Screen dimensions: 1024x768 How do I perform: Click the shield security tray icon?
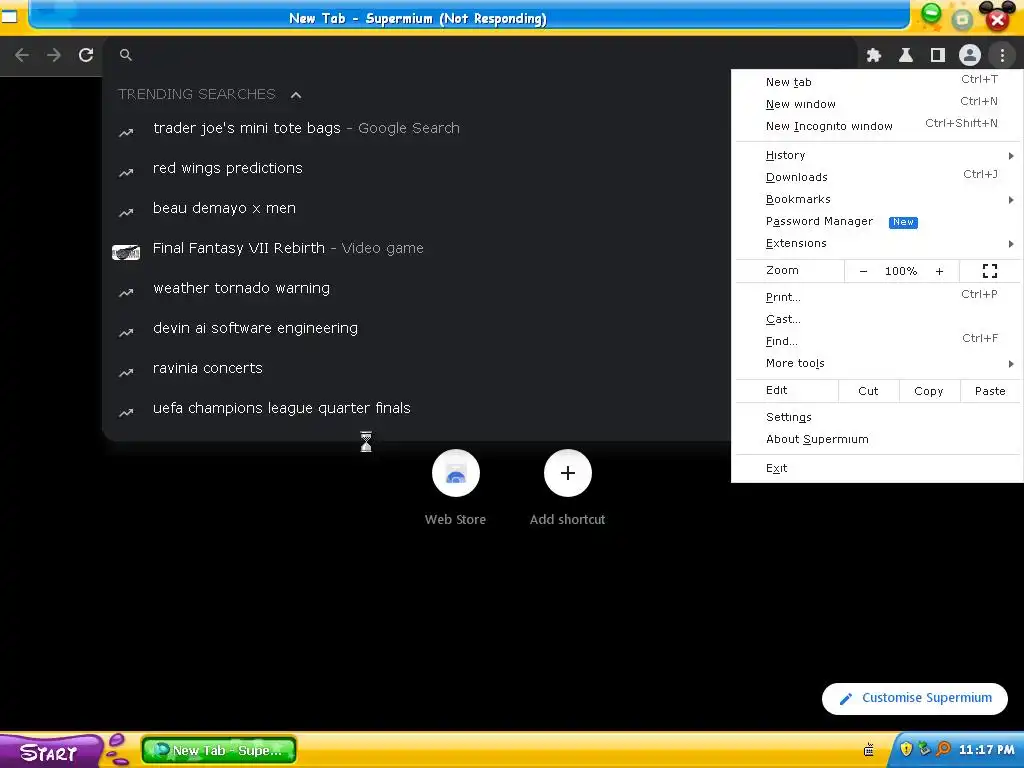(906, 749)
